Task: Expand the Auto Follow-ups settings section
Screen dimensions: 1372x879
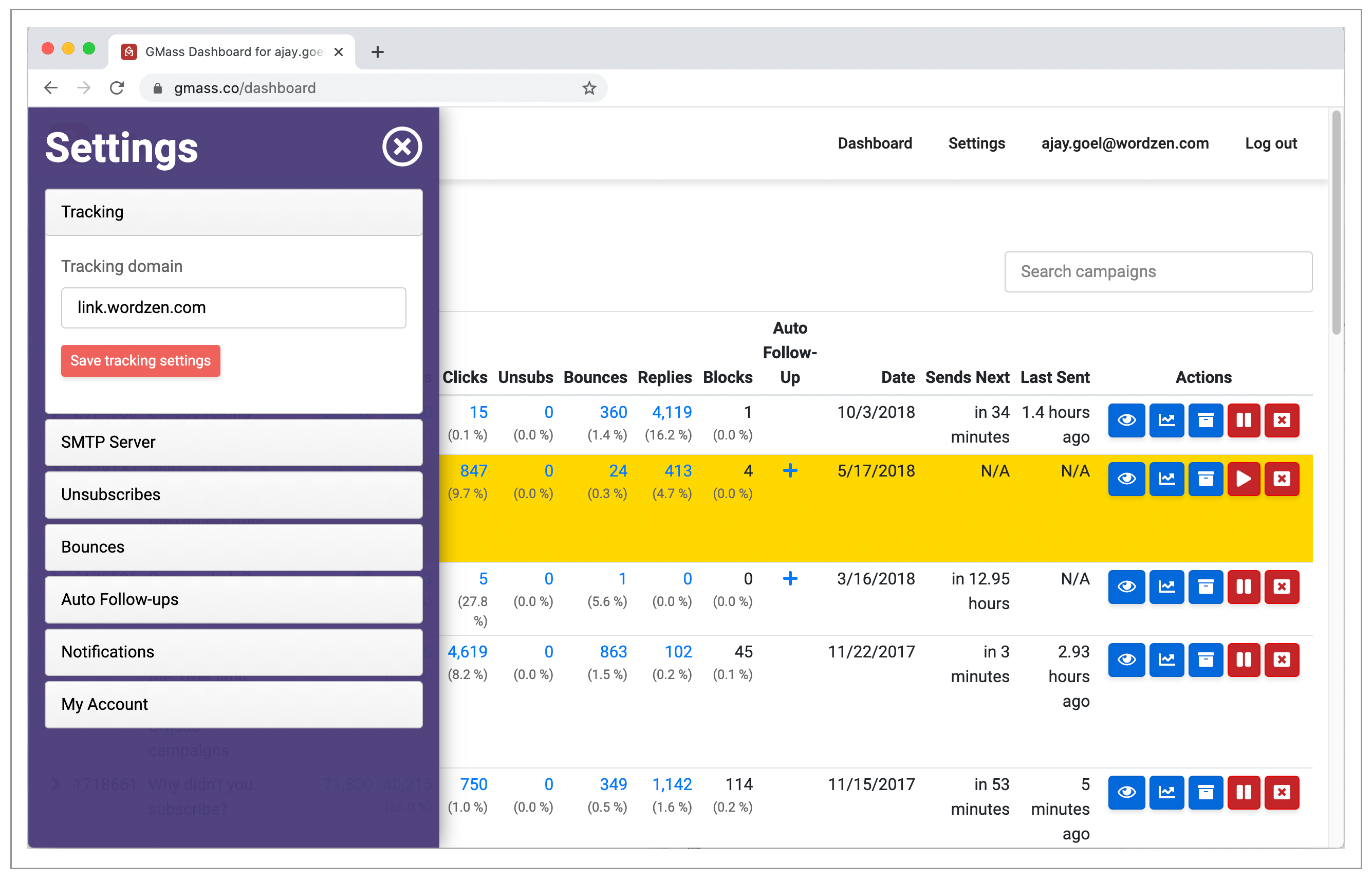Action: coord(233,599)
